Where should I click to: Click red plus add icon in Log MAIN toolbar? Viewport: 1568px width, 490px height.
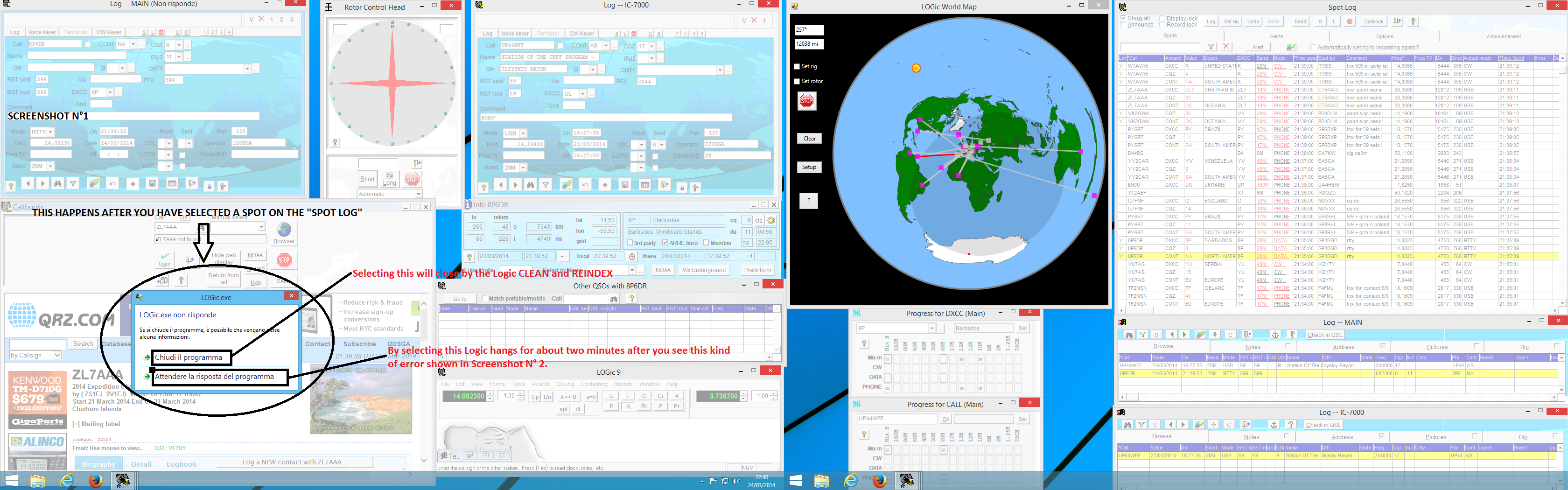coord(133,183)
